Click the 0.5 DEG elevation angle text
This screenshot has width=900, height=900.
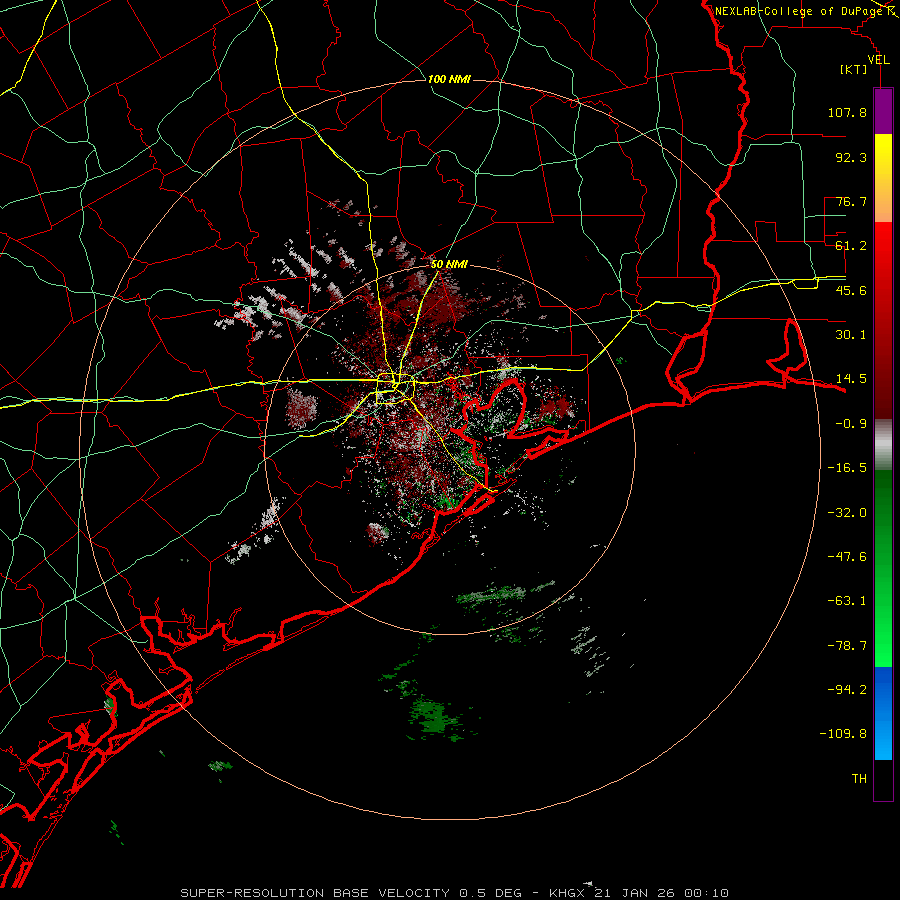pyautogui.click(x=491, y=893)
